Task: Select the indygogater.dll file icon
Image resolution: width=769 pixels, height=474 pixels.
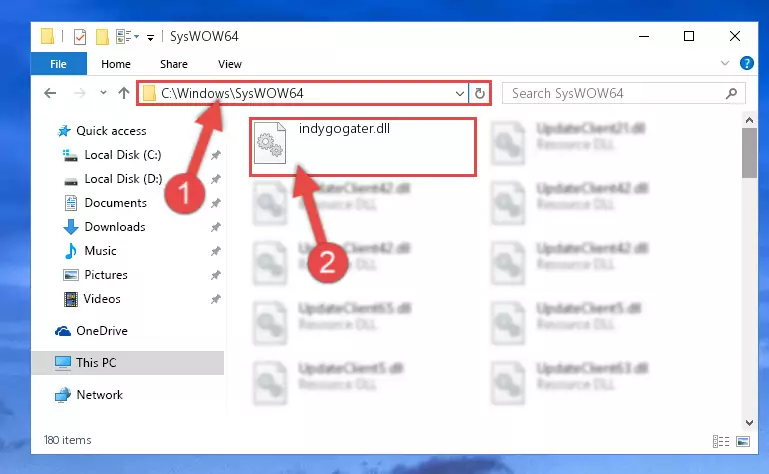Action: pyautogui.click(x=270, y=143)
